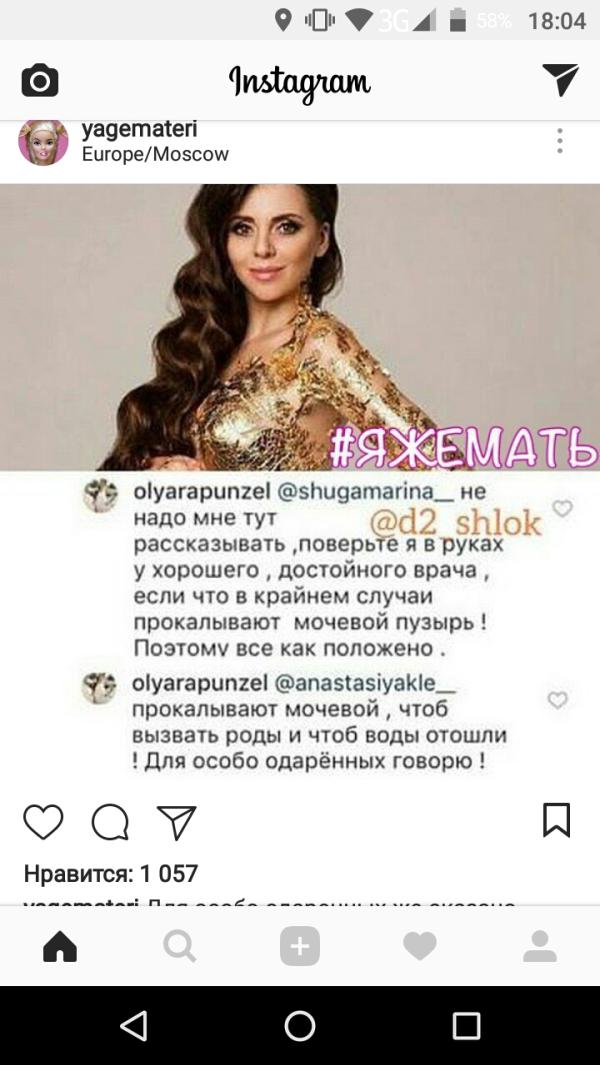This screenshot has width=600, height=1065.
Task: Go to the Home tab
Action: (x=60, y=946)
